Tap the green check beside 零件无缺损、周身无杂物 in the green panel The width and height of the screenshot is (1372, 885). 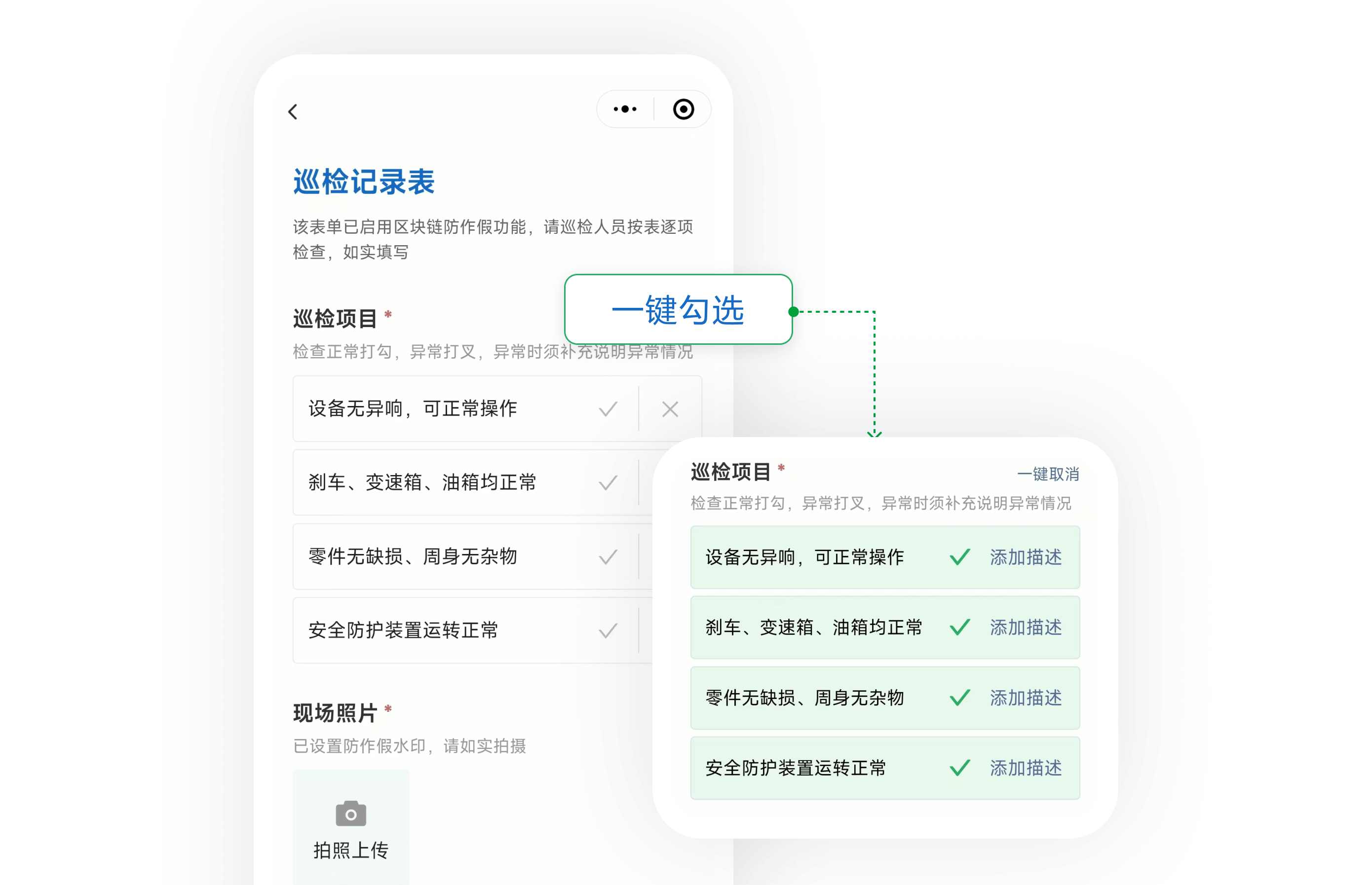960,698
